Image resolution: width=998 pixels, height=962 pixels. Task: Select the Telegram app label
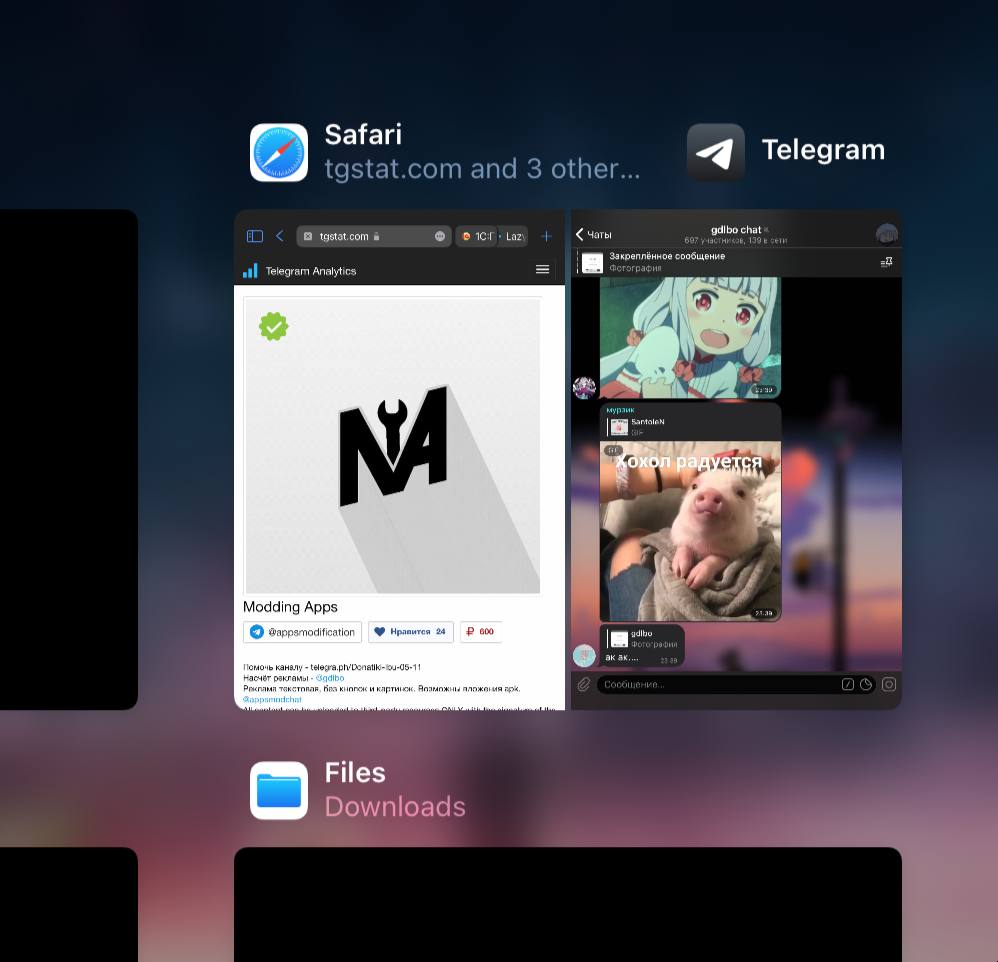pos(824,150)
